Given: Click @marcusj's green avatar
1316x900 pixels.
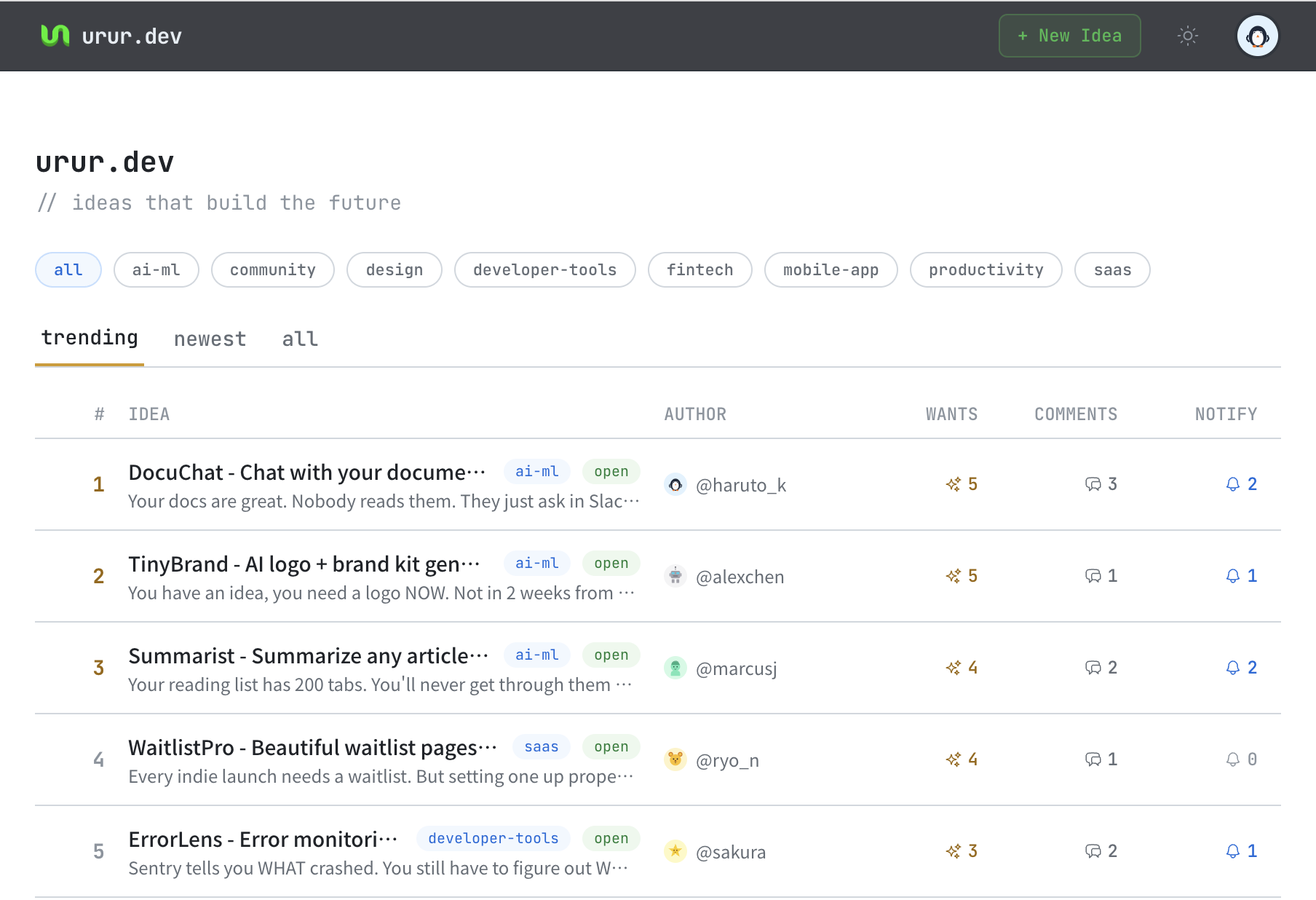Looking at the screenshot, I should 675,668.
